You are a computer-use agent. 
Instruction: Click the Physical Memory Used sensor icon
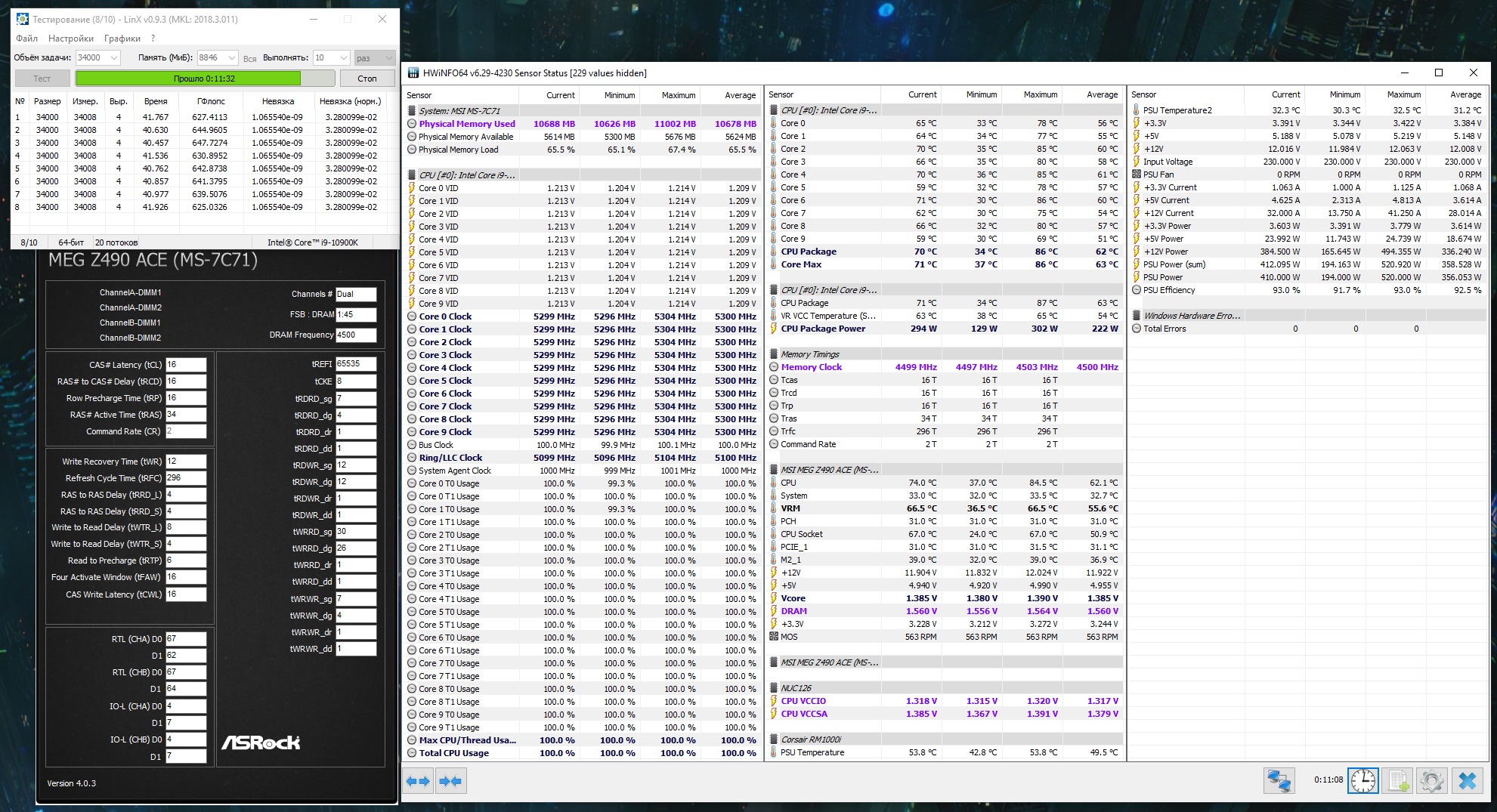(412, 124)
